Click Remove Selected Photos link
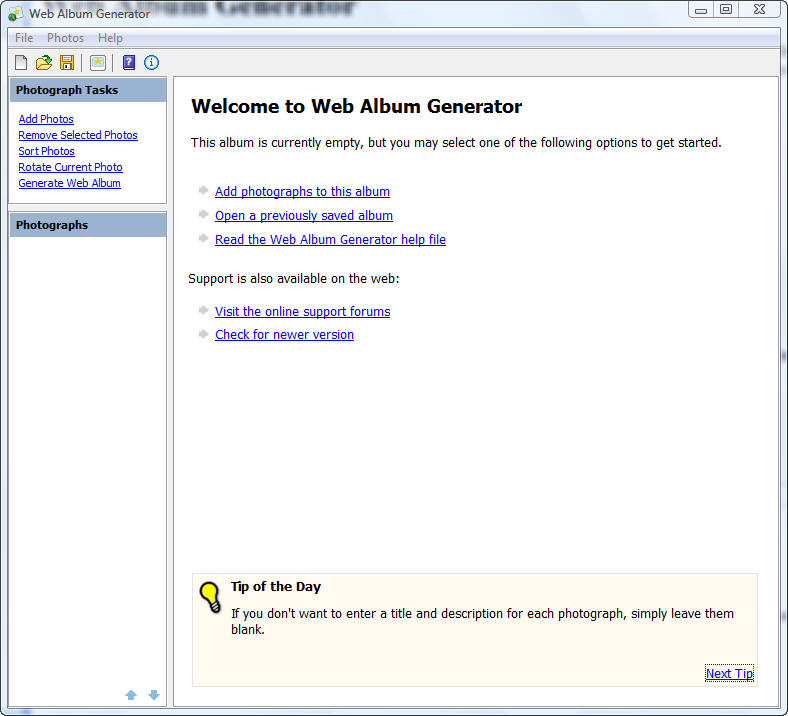Screen dimensions: 788x716 tap(78, 135)
